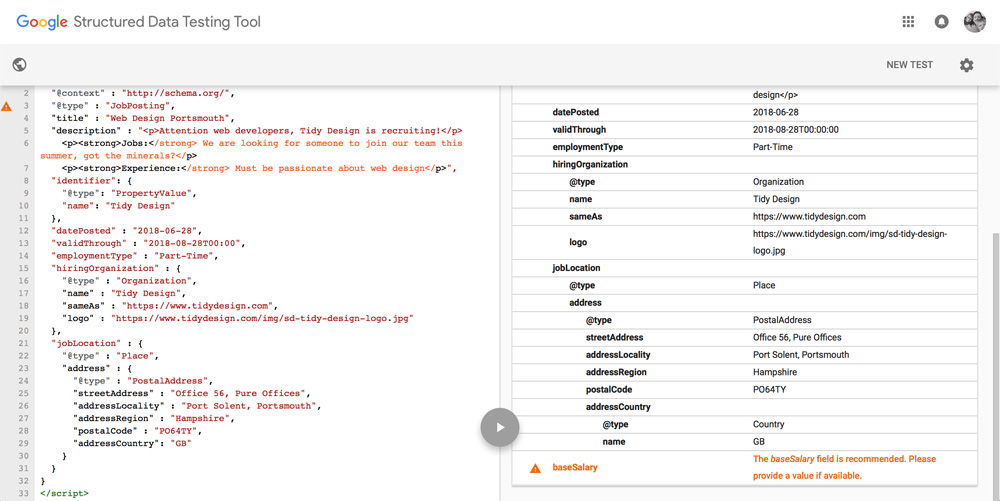1000x501 pixels.
Task: Click the hiringOrganization row label
Action: 590,164
